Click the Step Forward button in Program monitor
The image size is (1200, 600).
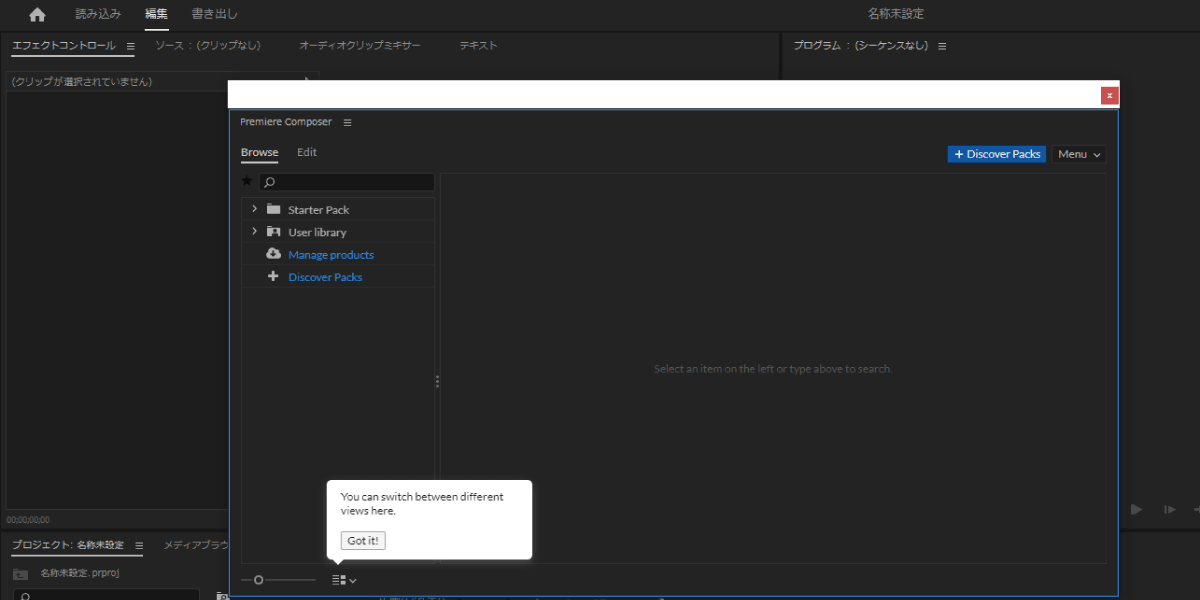1169,509
